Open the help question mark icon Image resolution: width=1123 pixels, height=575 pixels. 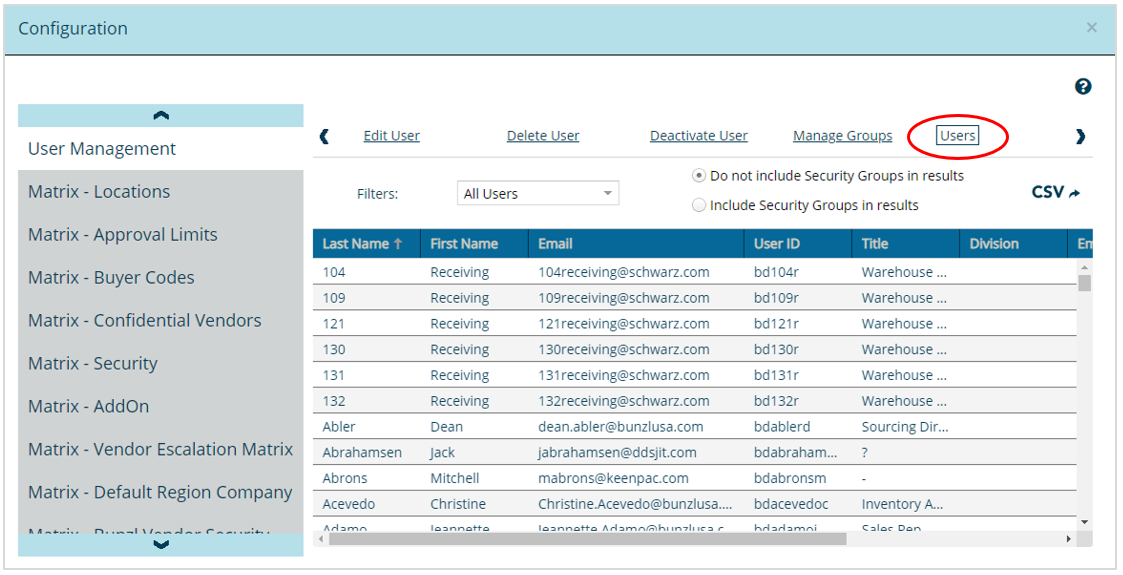(x=1083, y=87)
